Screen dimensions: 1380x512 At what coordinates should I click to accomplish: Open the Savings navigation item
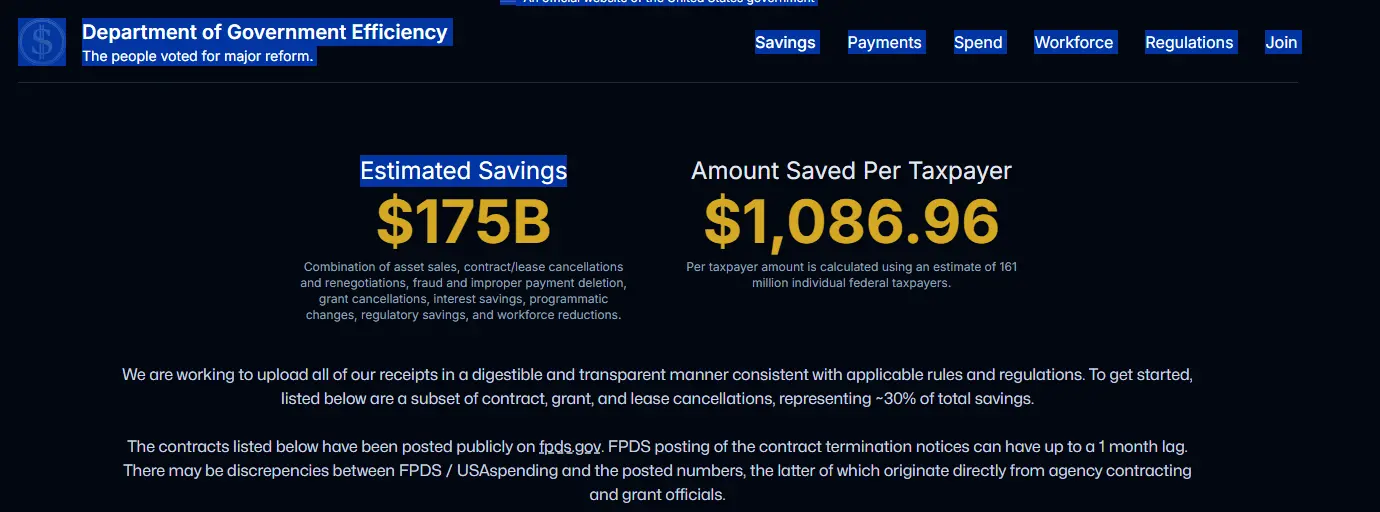(785, 42)
